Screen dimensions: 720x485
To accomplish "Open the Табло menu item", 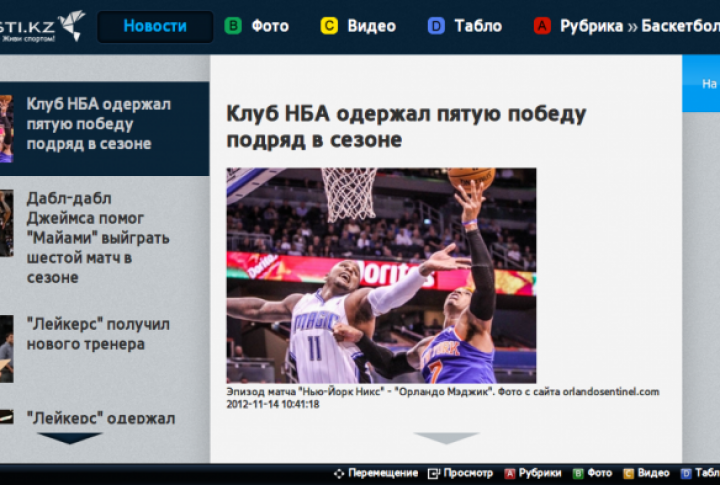I will coord(478,26).
